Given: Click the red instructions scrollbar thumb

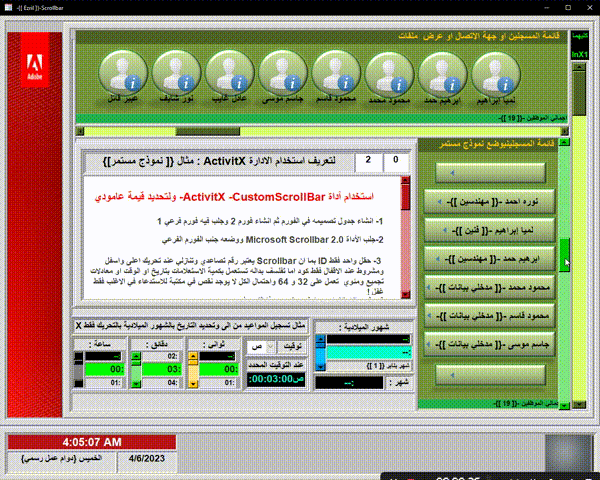Looking at the screenshot, I should point(405,197).
